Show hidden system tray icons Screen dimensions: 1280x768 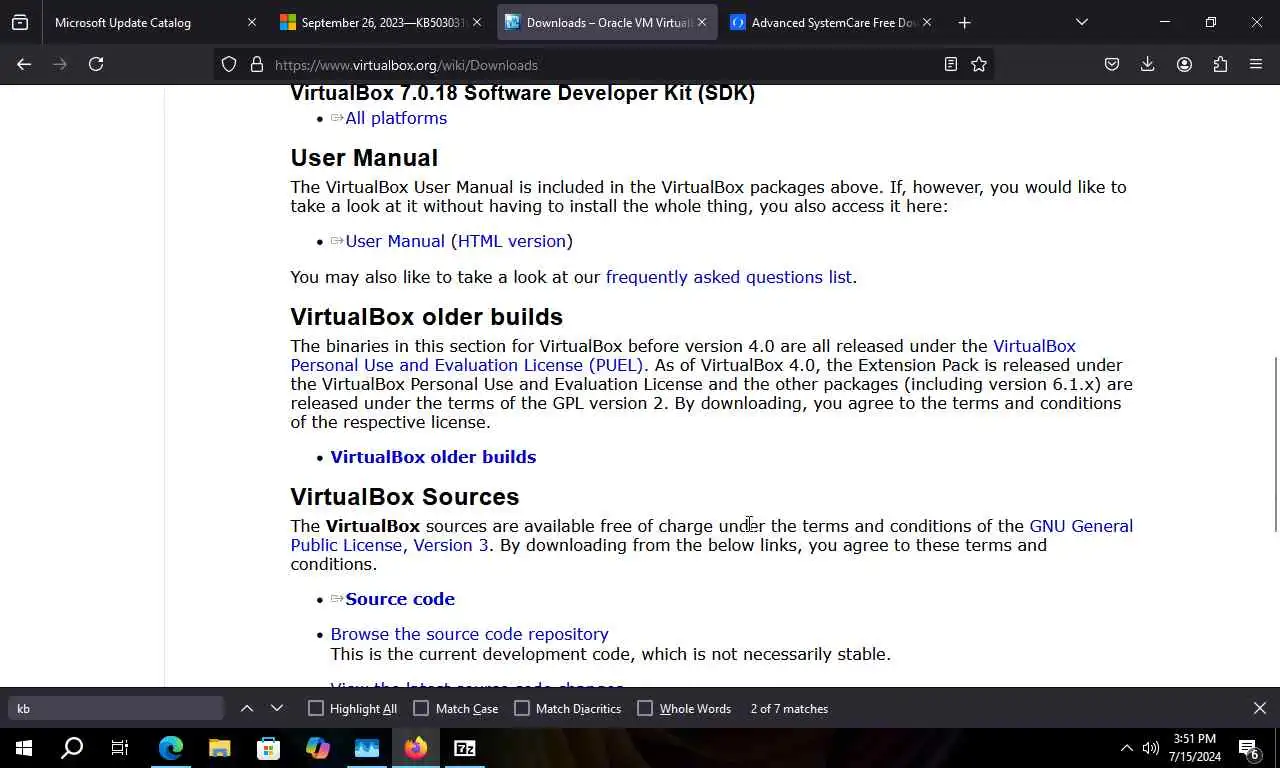coord(1126,748)
